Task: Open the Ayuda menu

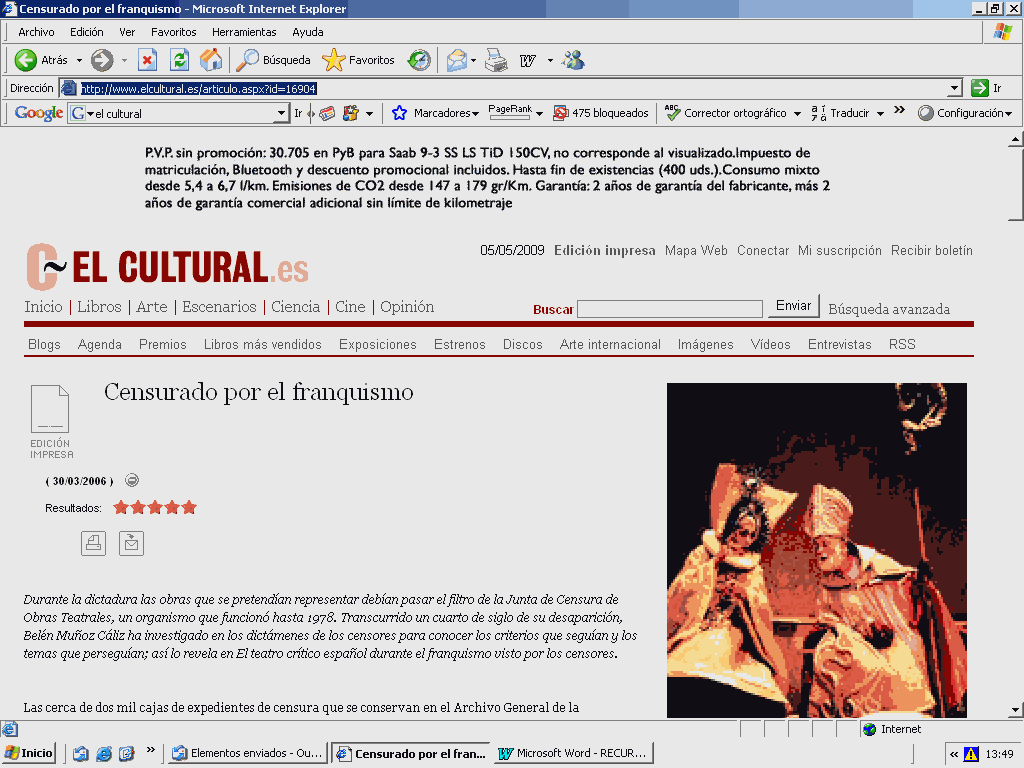Action: click(x=308, y=32)
